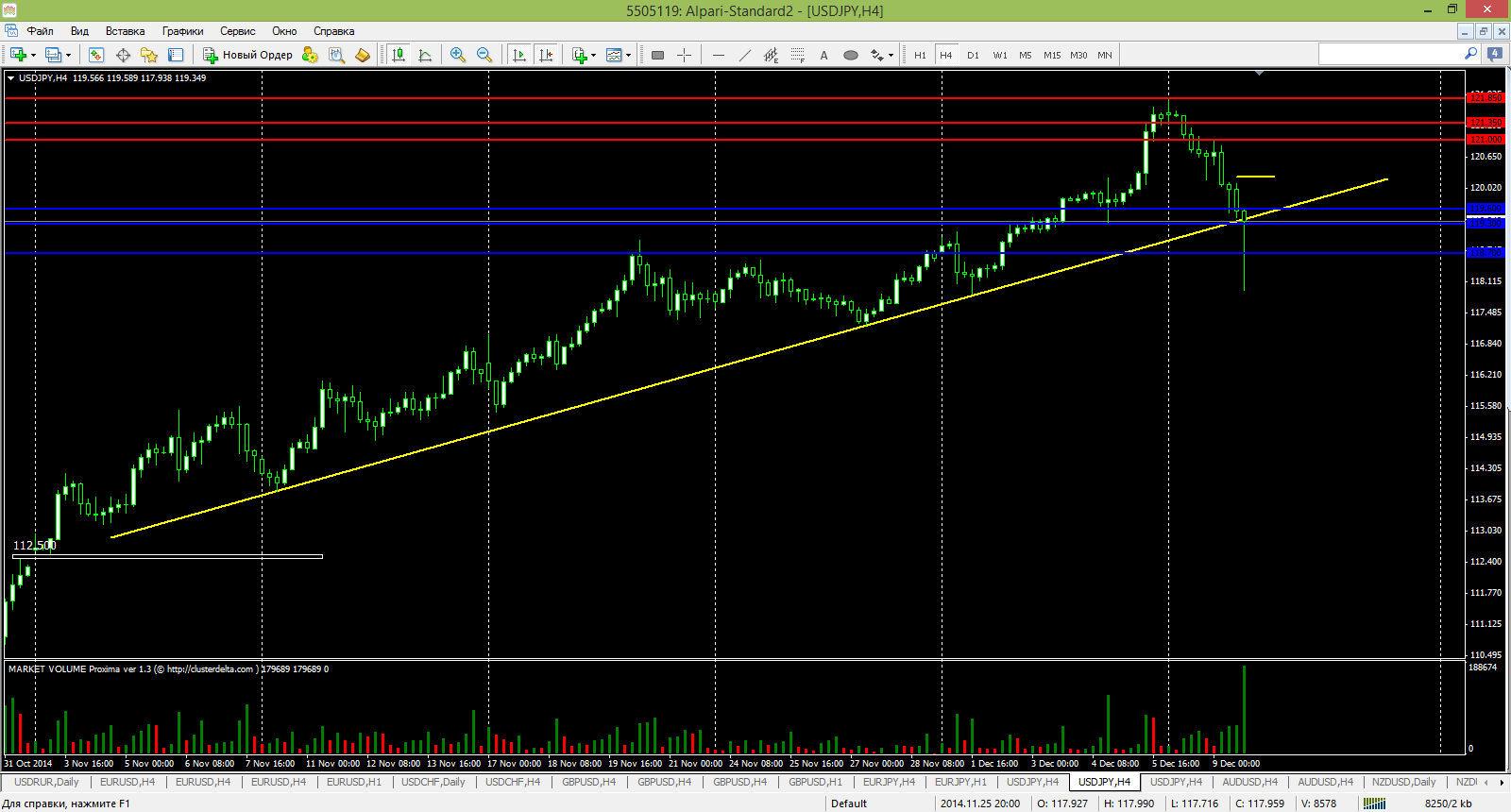Zoom in on the chart
This screenshot has width=1511, height=812.
point(458,55)
